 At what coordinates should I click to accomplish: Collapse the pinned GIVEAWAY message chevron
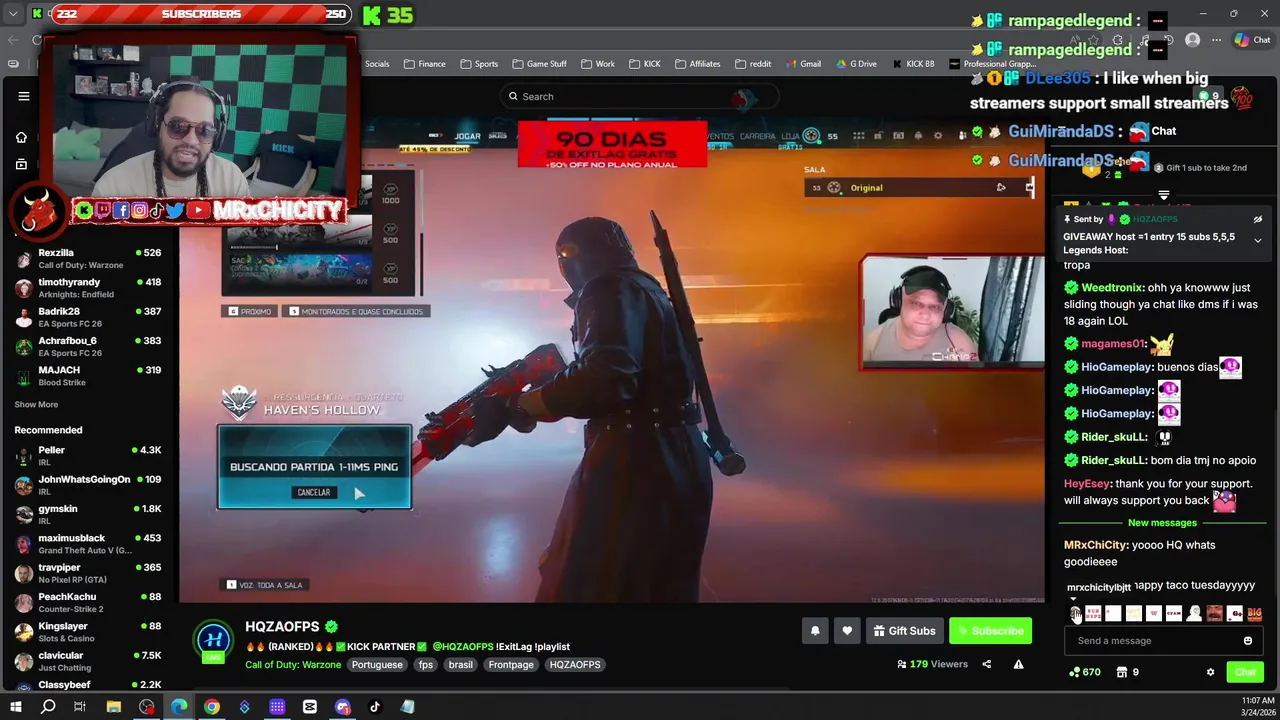[x=1258, y=240]
